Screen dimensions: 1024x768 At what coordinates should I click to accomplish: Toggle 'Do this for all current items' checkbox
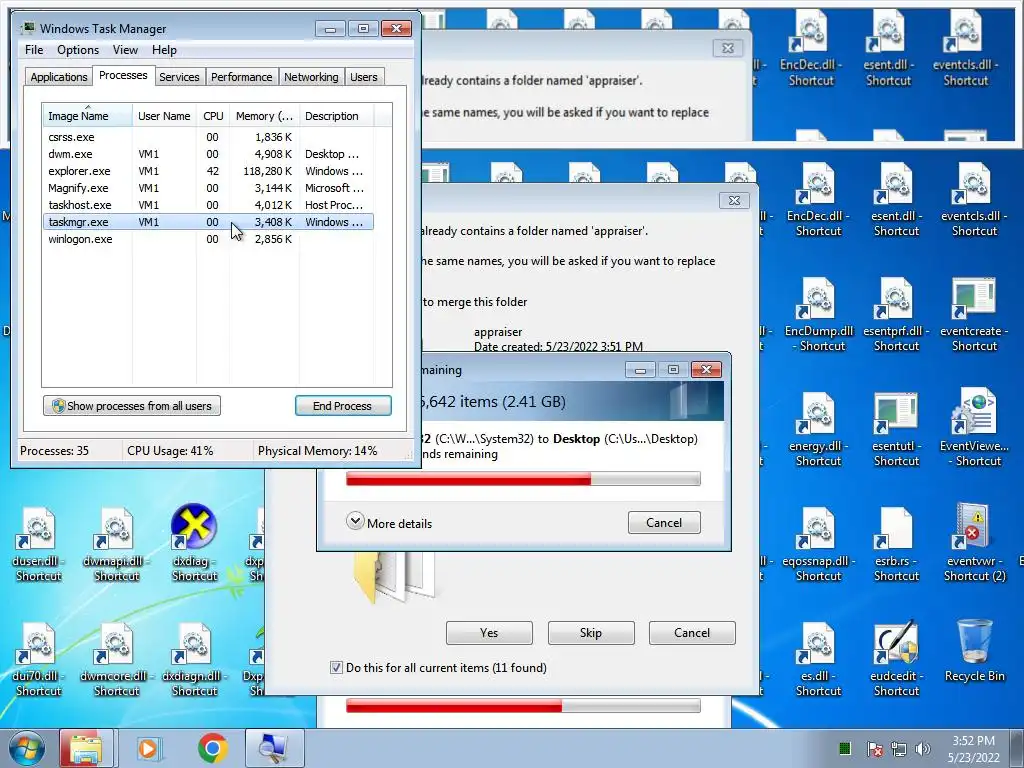pos(336,667)
